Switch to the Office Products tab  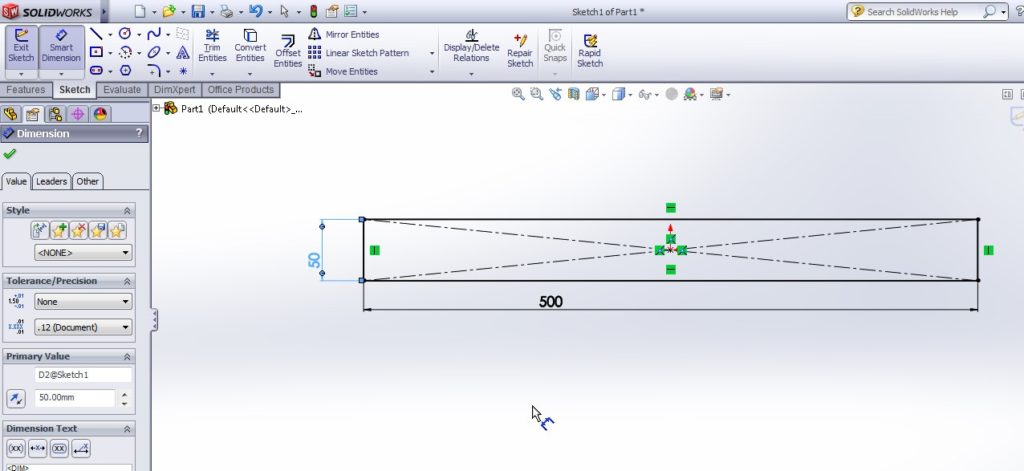click(x=240, y=89)
